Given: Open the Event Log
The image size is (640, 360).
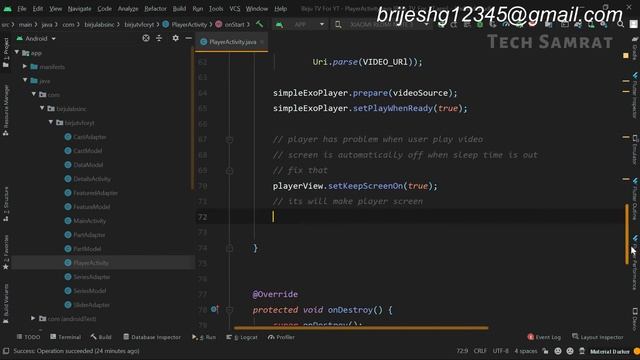Looking at the screenshot, I should click(x=544, y=337).
